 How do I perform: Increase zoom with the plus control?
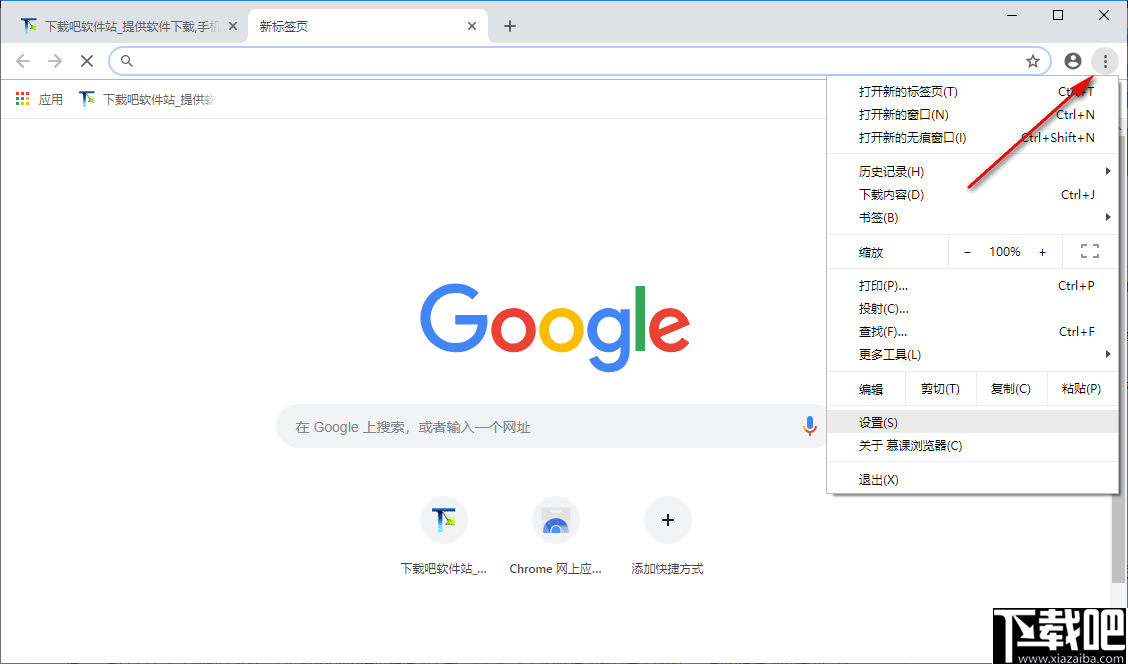[1043, 251]
